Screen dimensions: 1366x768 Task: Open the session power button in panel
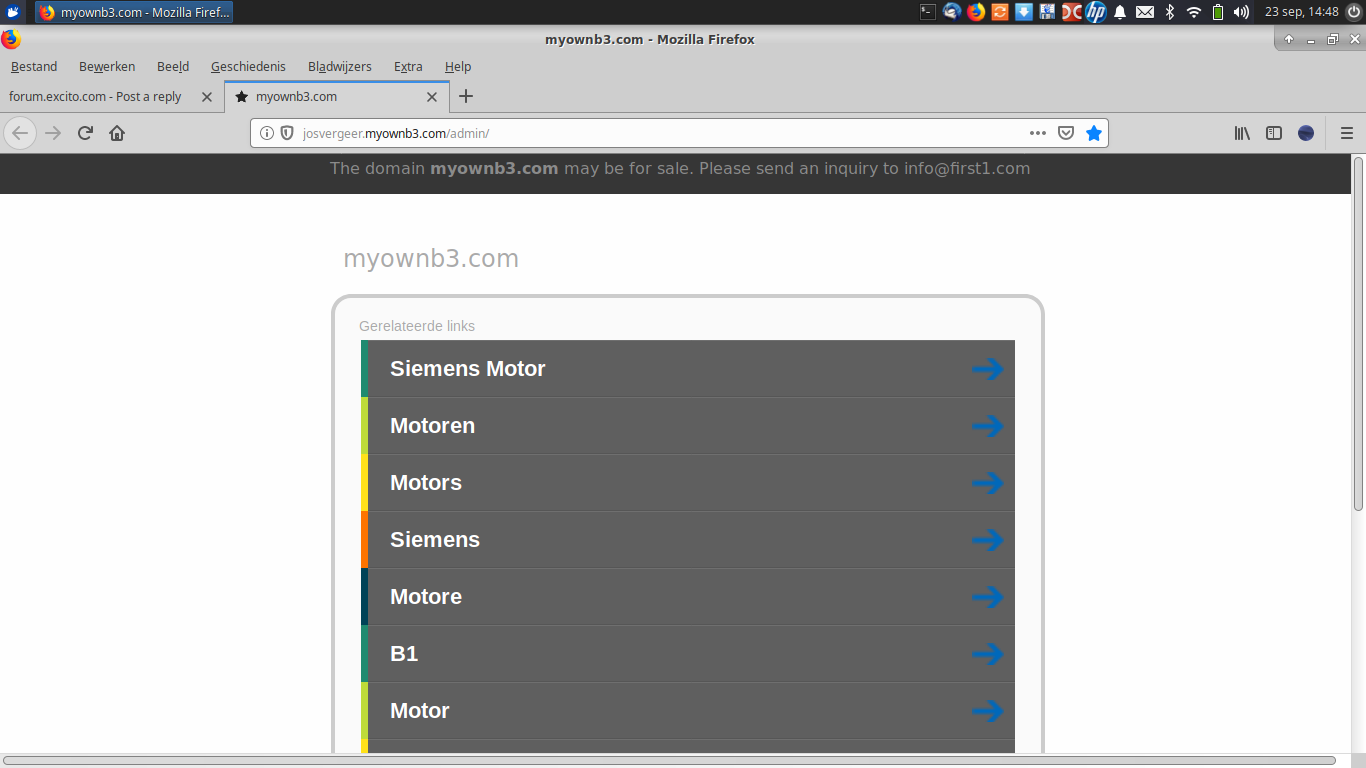pyautogui.click(x=1354, y=12)
